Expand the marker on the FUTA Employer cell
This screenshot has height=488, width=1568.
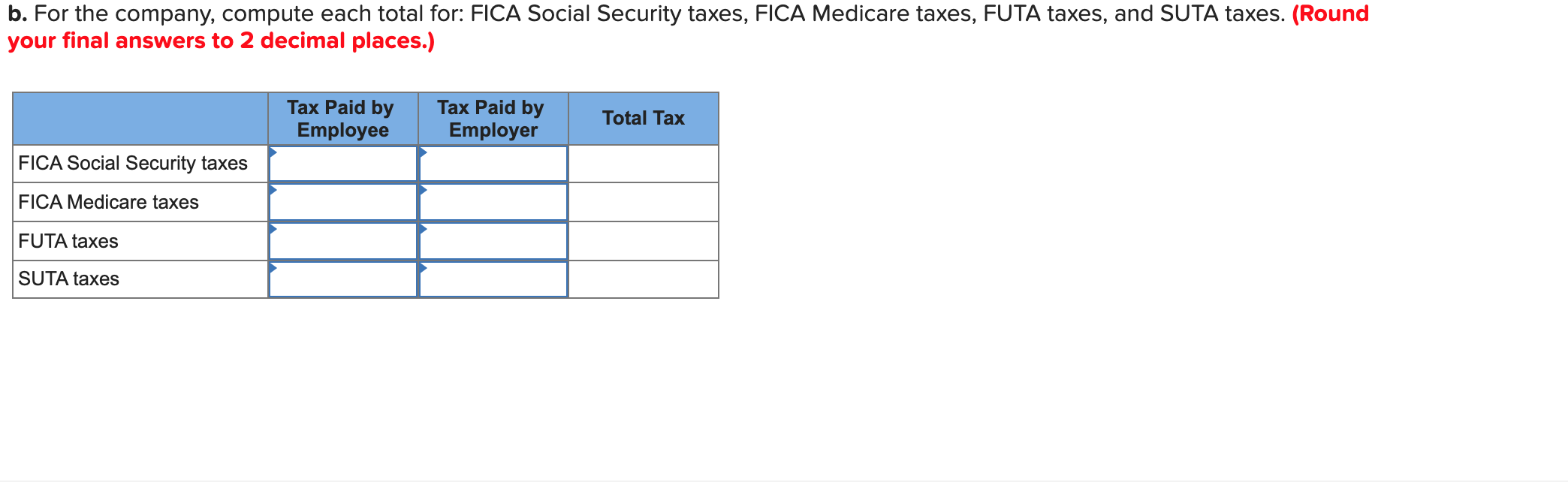coord(423,228)
